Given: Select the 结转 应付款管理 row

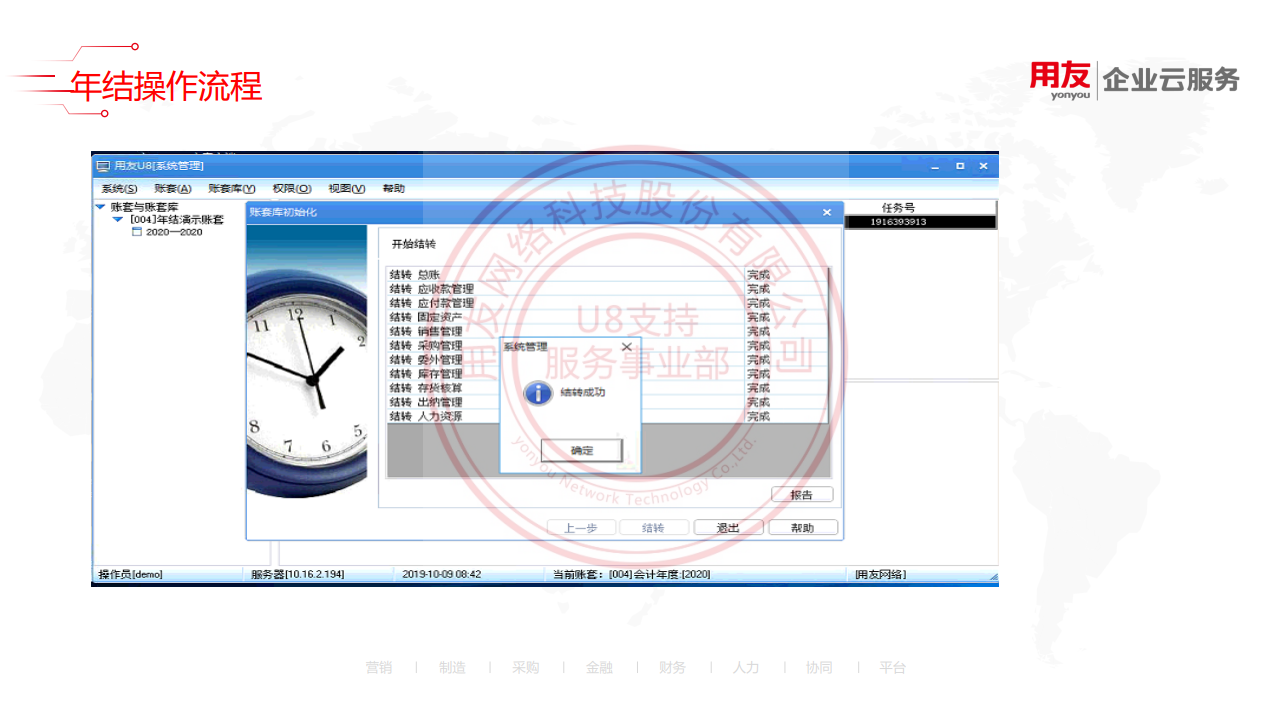Looking at the screenshot, I should (x=608, y=303).
